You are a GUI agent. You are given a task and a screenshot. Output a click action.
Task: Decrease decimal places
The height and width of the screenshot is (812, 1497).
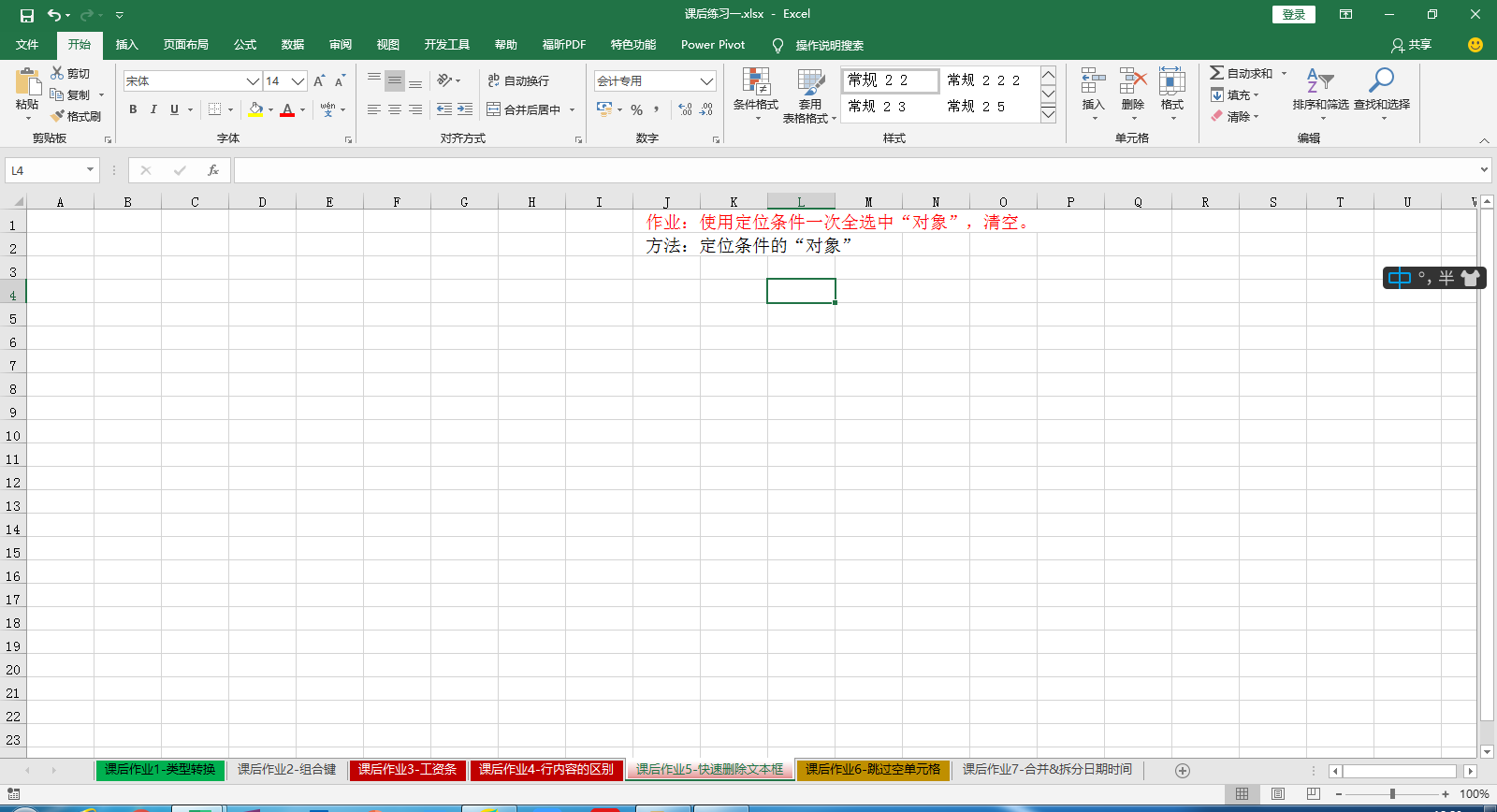[x=706, y=109]
